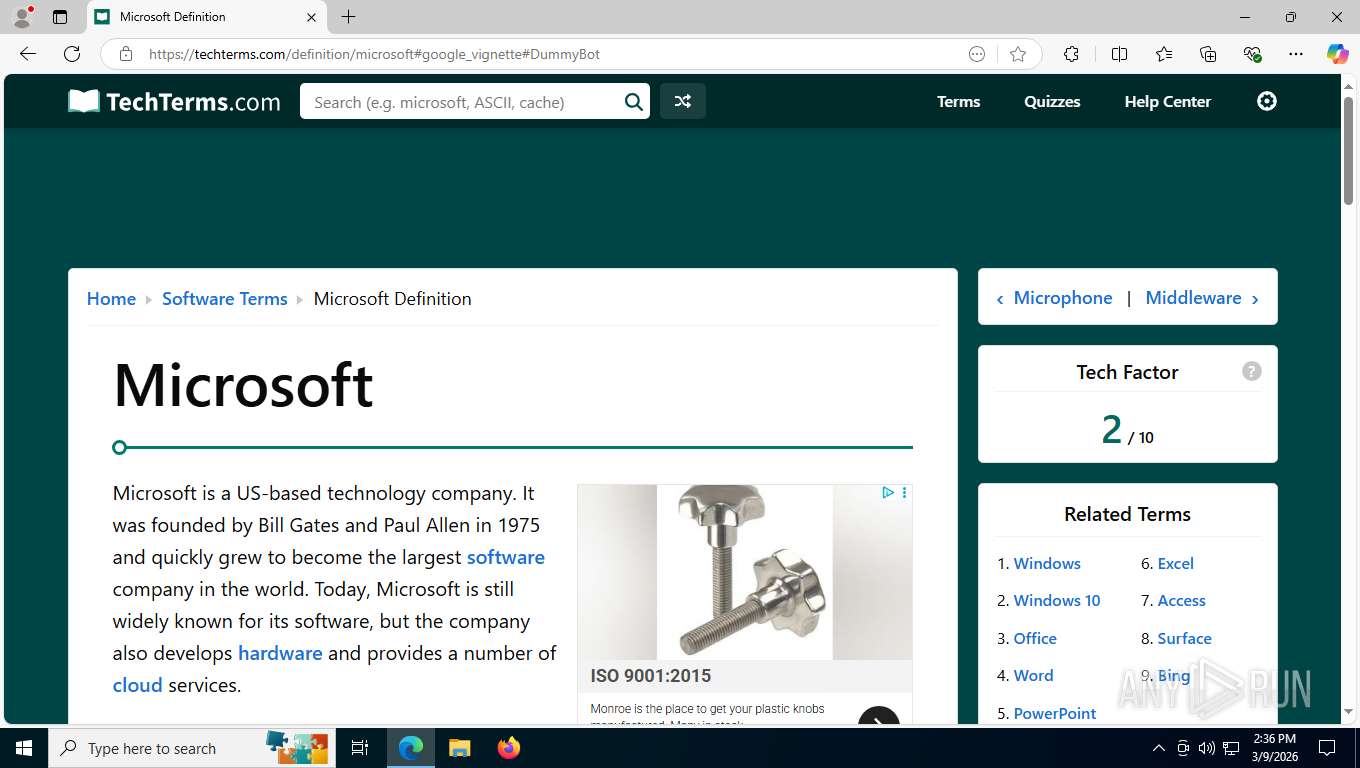The width and height of the screenshot is (1360, 768).
Task: Add page to favorites star icon
Action: (x=1018, y=54)
